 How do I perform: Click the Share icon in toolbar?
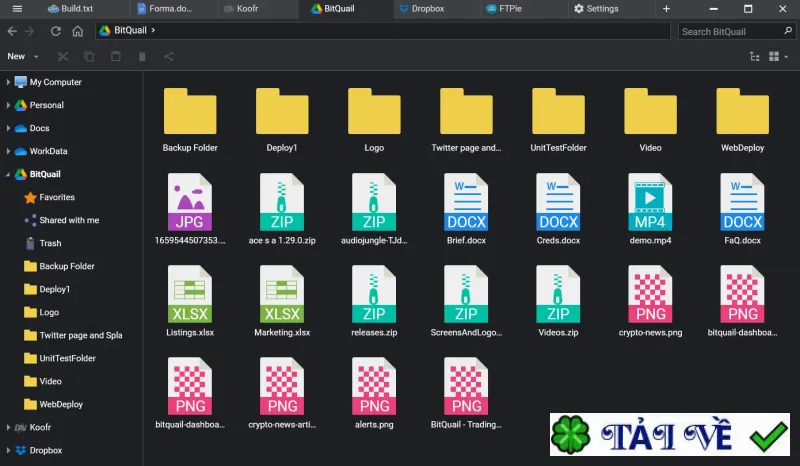point(169,57)
